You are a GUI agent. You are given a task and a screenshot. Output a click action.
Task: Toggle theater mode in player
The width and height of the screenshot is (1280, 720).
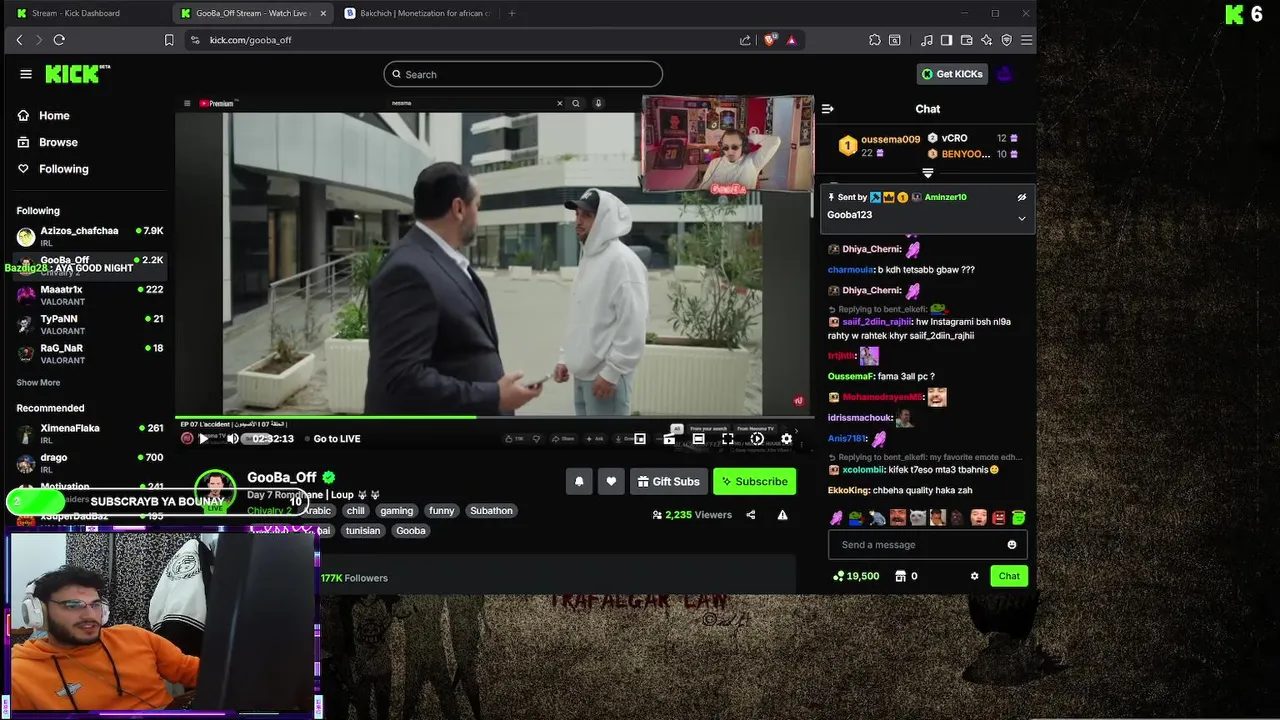click(698, 439)
